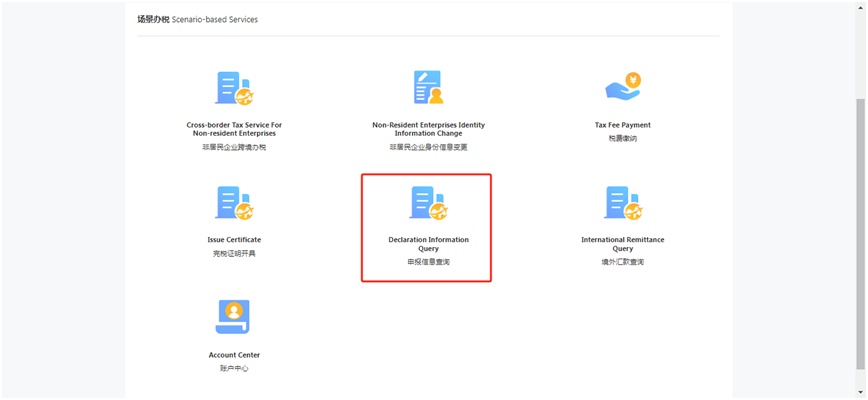
Task: Click Chinese caption 账户中心
Action: coord(234,368)
